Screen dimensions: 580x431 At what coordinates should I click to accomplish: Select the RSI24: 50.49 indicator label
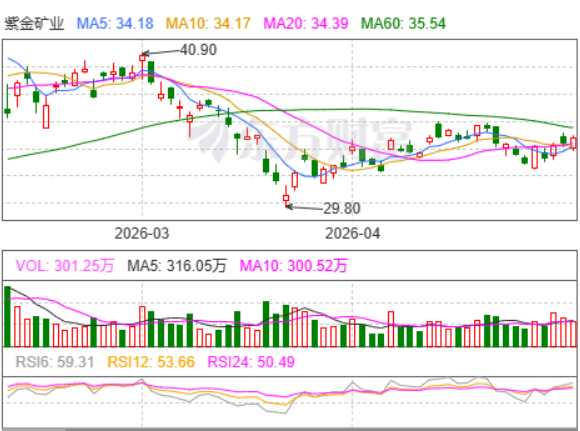[x=251, y=362]
